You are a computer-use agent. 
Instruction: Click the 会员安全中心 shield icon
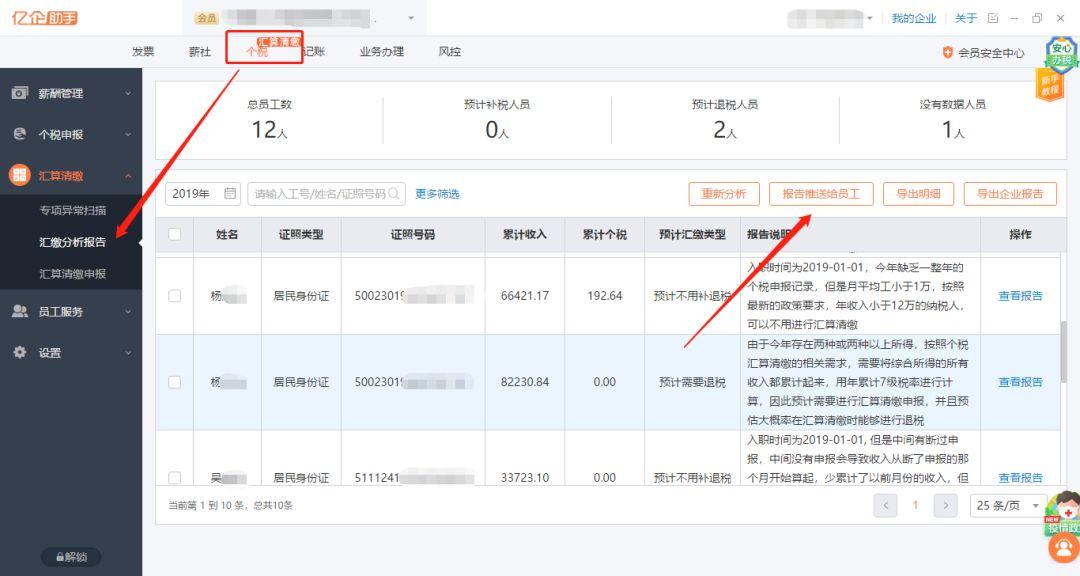pos(948,52)
